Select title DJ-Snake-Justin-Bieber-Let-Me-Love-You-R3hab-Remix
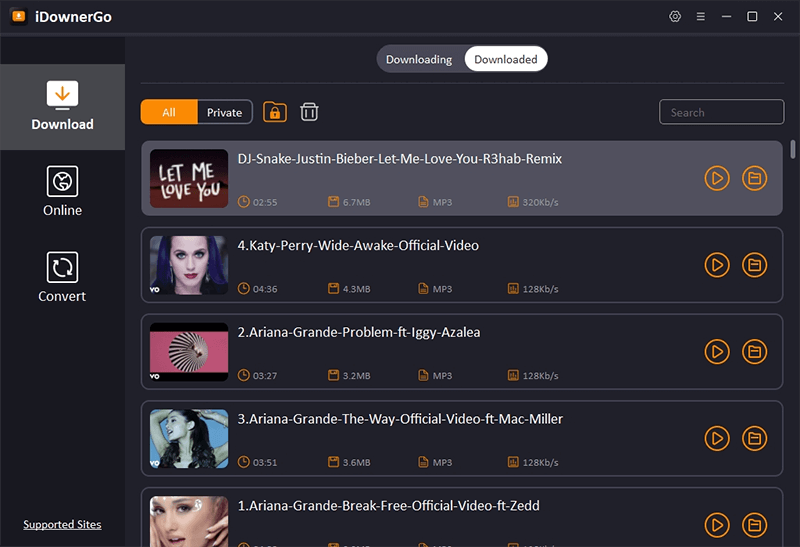This screenshot has height=547, width=800. pos(399,159)
